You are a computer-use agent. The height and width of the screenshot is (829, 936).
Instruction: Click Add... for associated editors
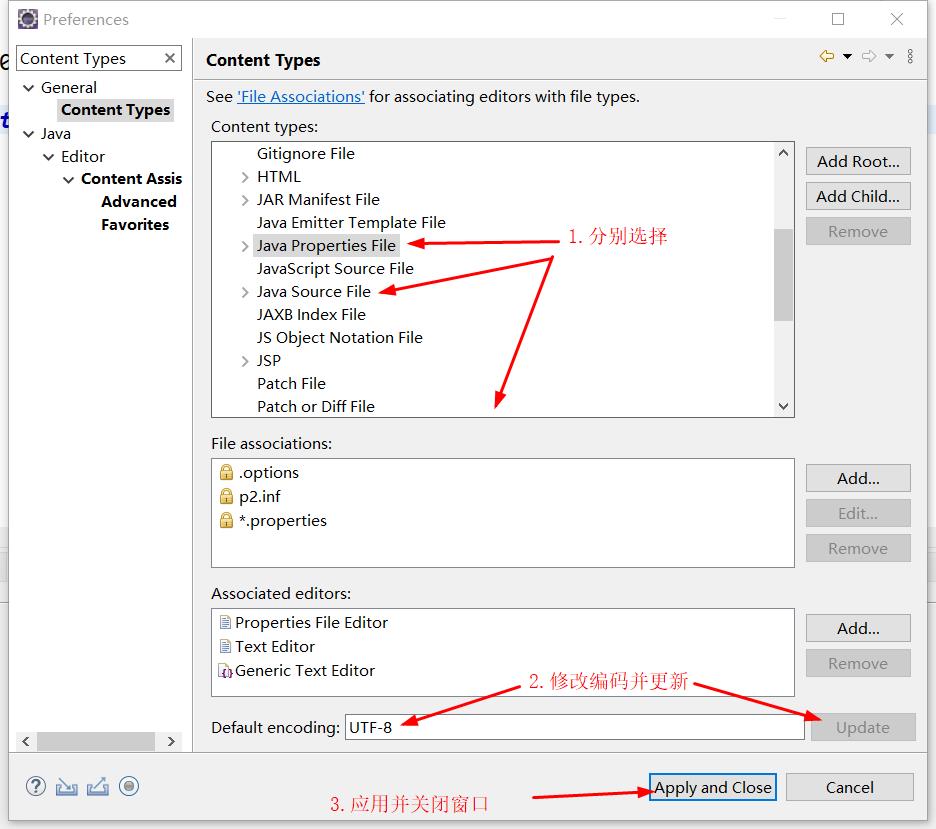point(858,628)
